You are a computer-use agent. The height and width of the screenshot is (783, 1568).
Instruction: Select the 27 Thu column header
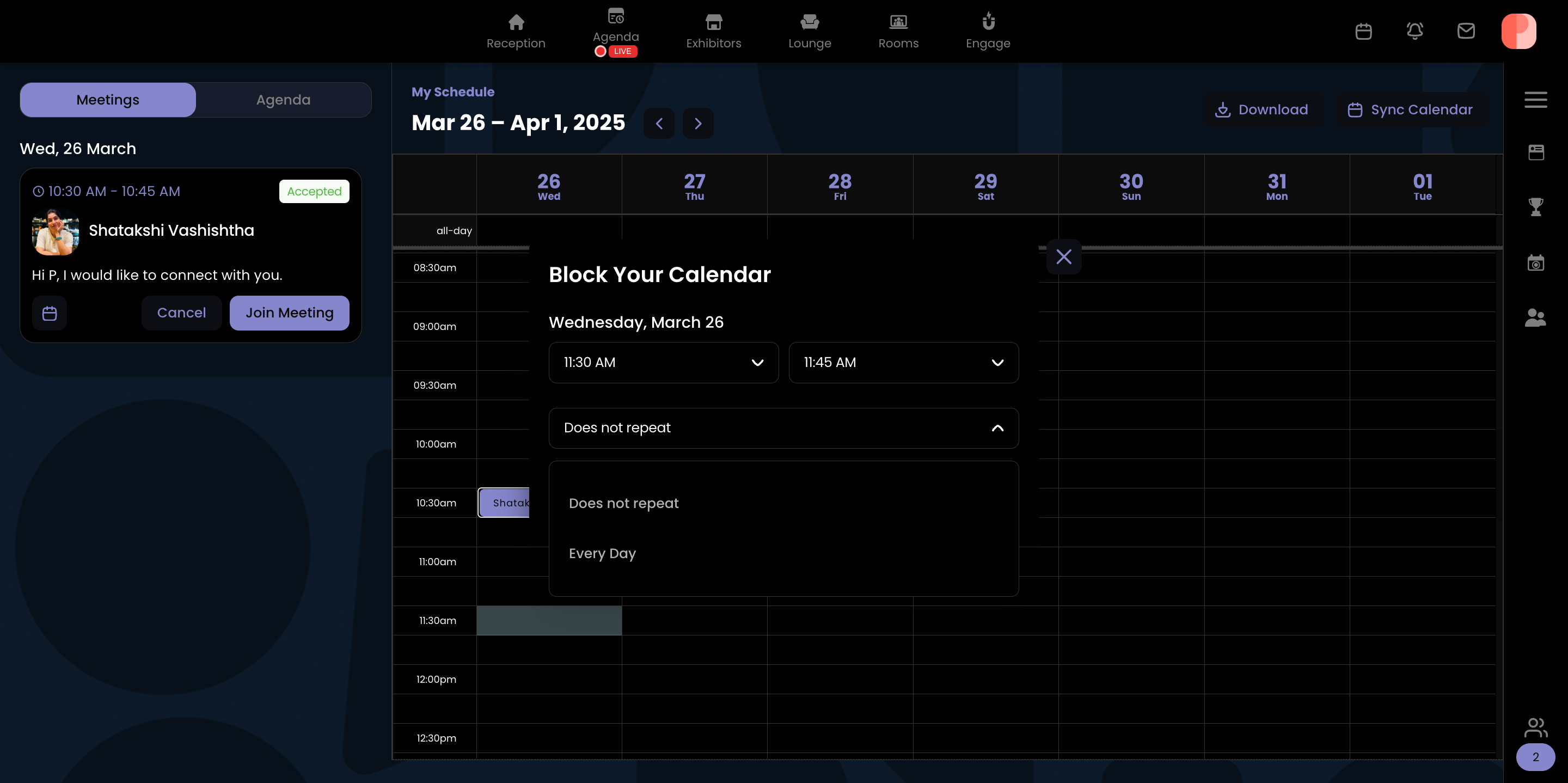click(694, 186)
